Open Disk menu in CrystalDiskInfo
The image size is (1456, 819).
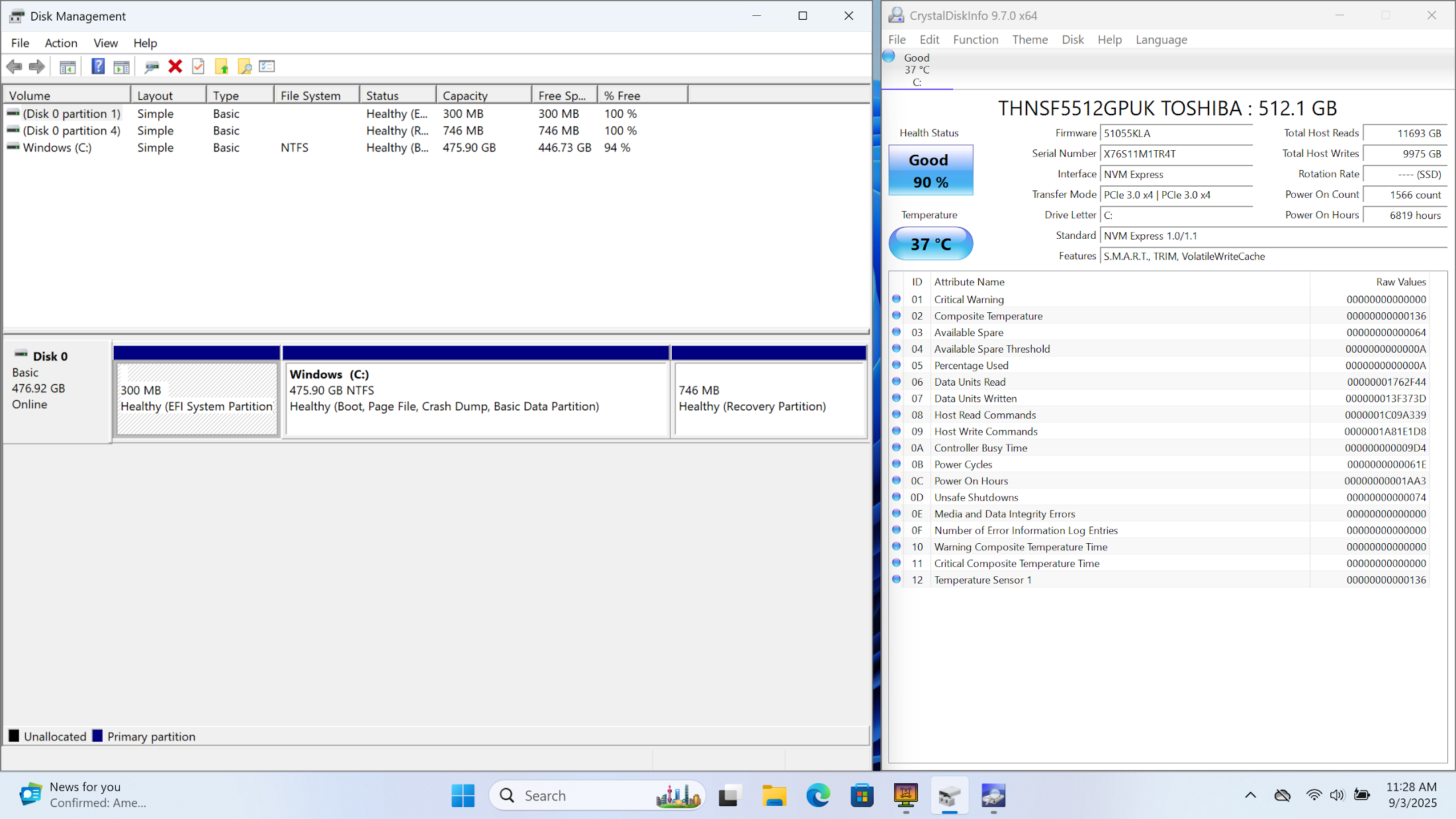pyautogui.click(x=1073, y=40)
